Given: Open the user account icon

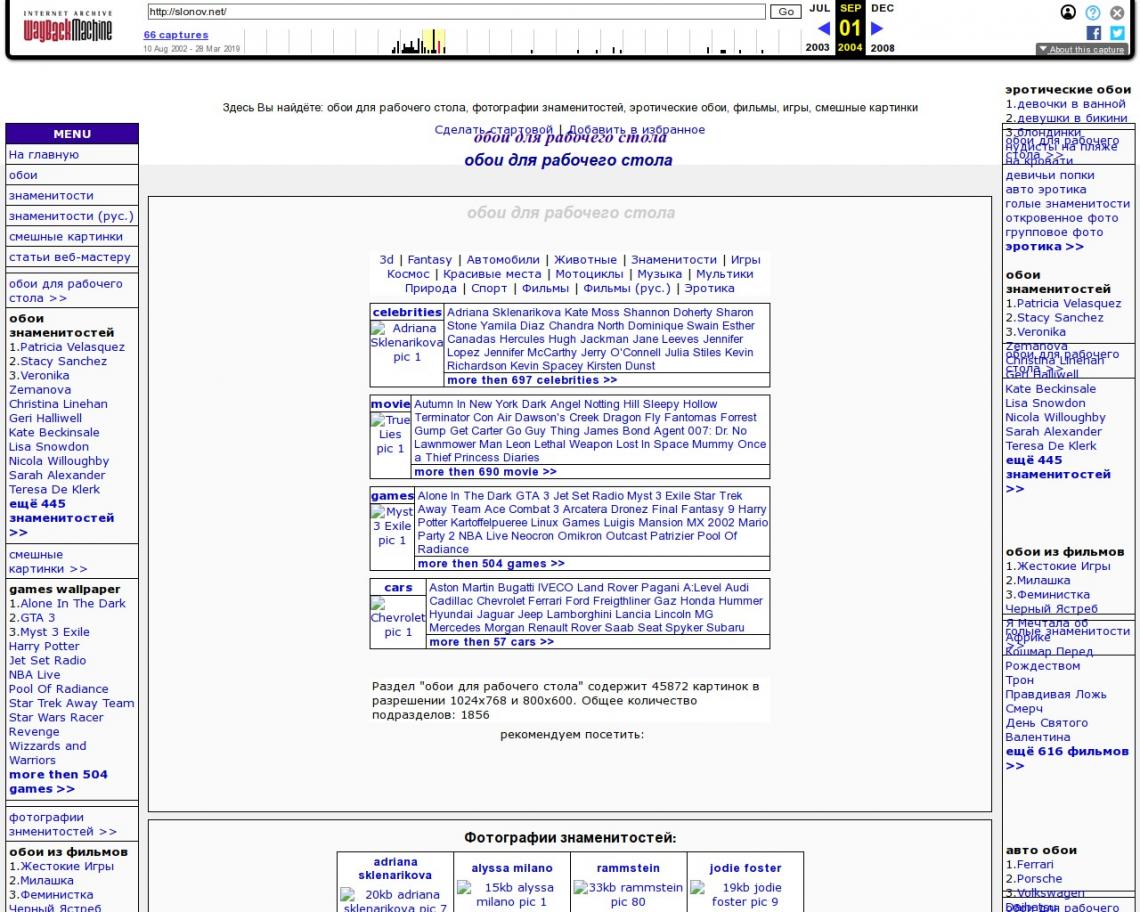Looking at the screenshot, I should (1068, 12).
